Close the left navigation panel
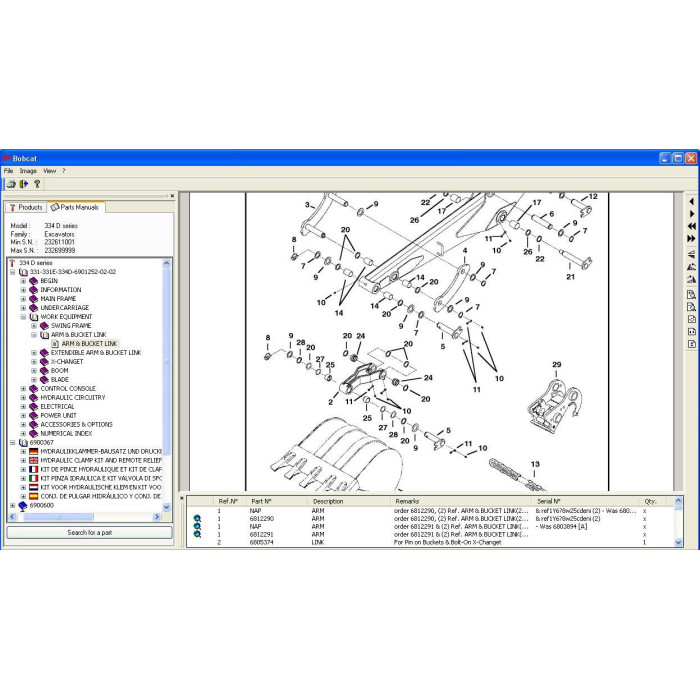The image size is (700, 700). coord(172,196)
